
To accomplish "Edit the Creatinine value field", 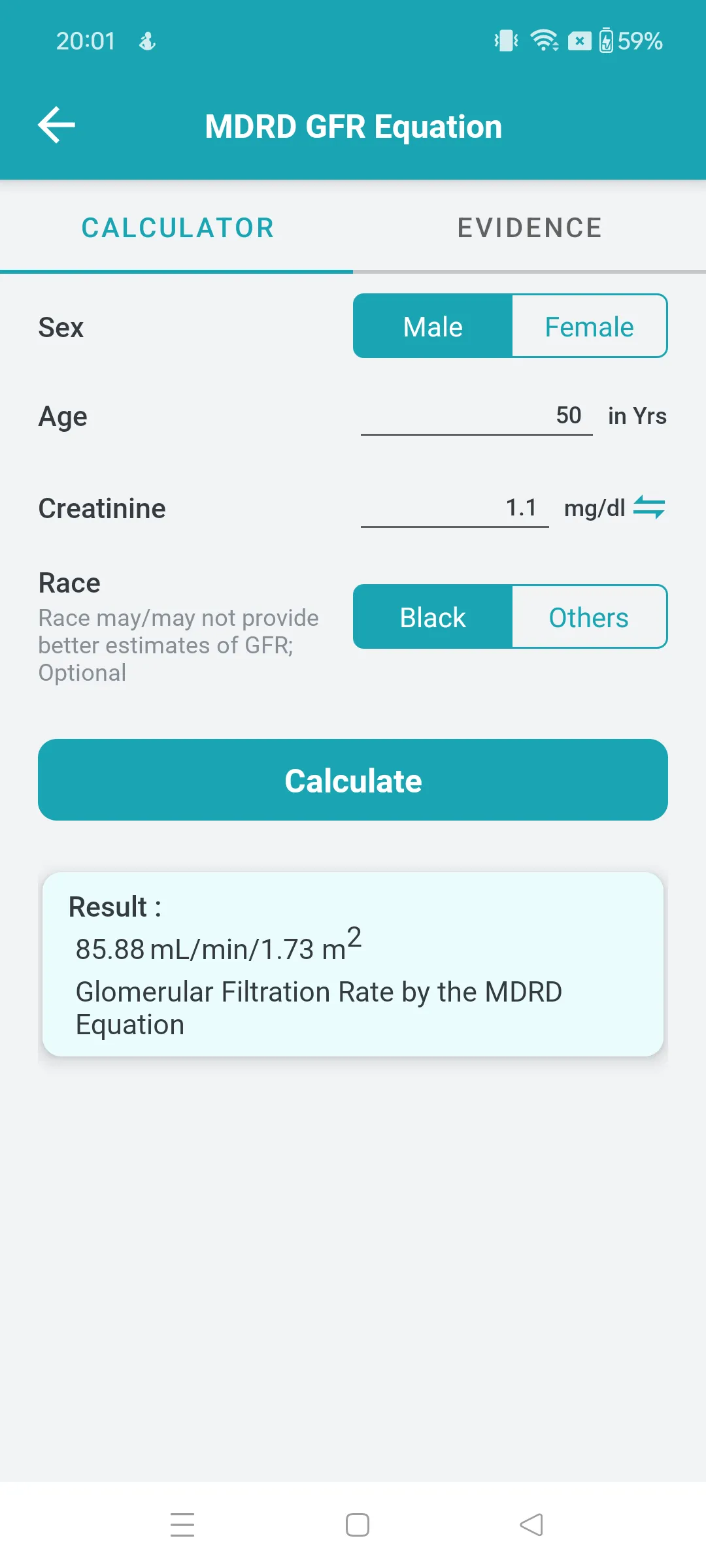I will click(455, 508).
